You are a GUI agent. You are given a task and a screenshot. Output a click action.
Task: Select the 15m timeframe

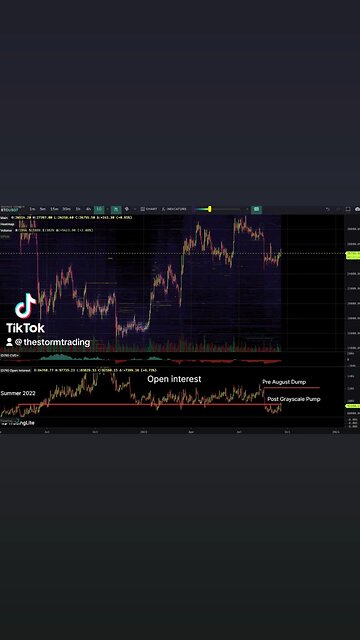click(x=54, y=209)
